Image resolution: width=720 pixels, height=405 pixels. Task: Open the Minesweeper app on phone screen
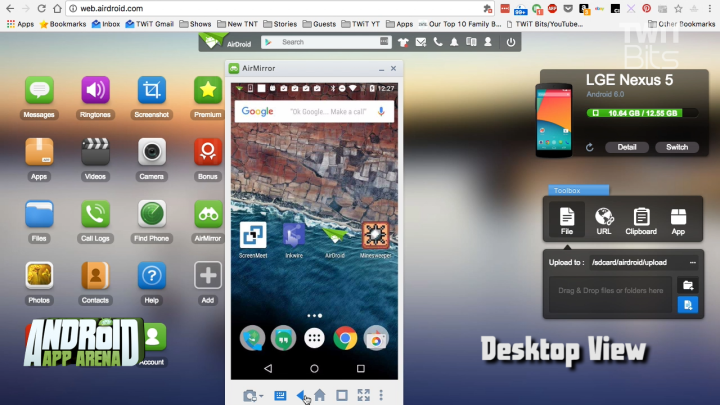point(375,236)
